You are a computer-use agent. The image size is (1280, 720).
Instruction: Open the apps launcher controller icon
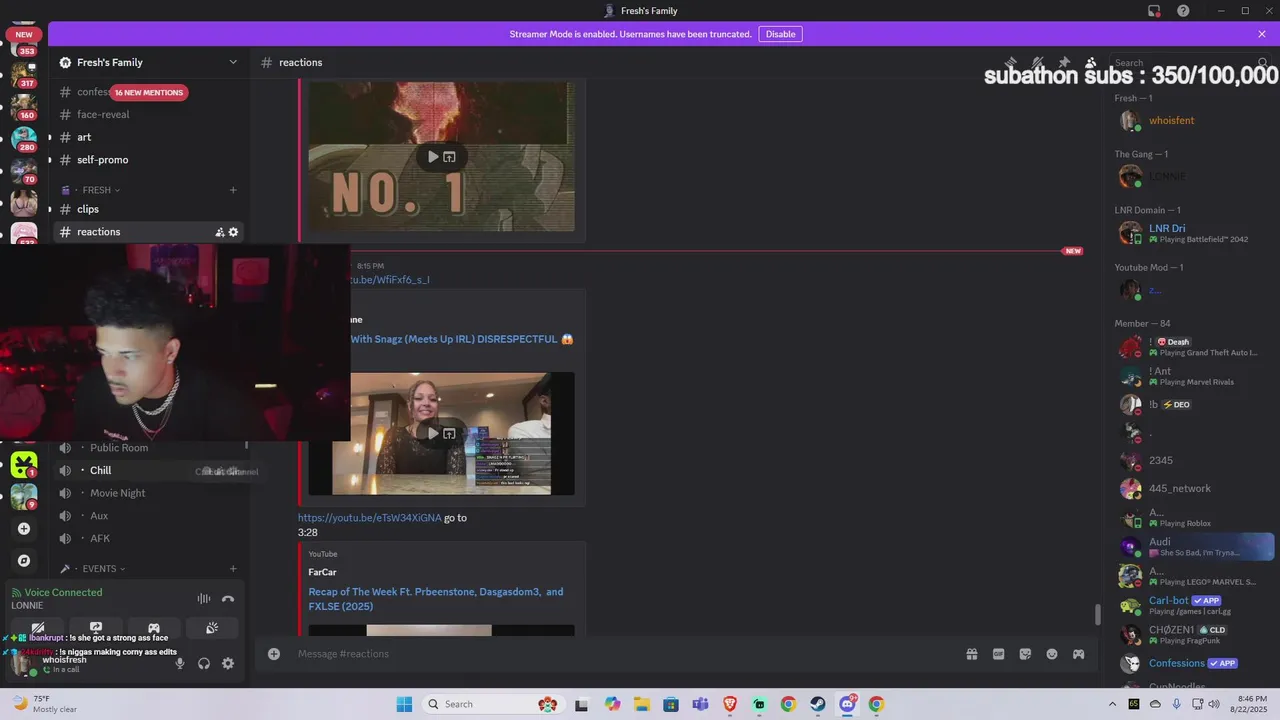(x=1078, y=654)
